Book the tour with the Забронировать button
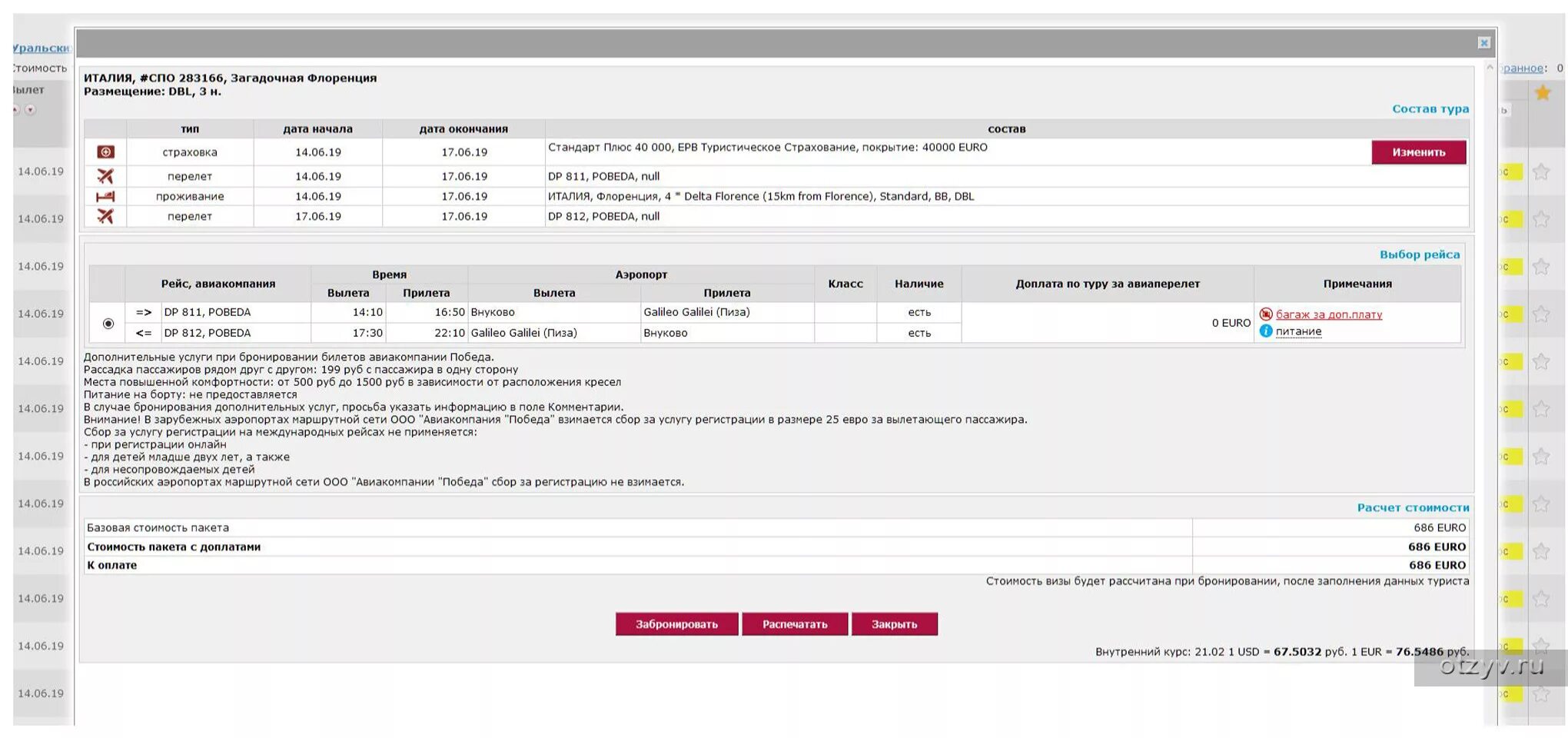The height and width of the screenshot is (738, 1568). pyautogui.click(x=676, y=624)
